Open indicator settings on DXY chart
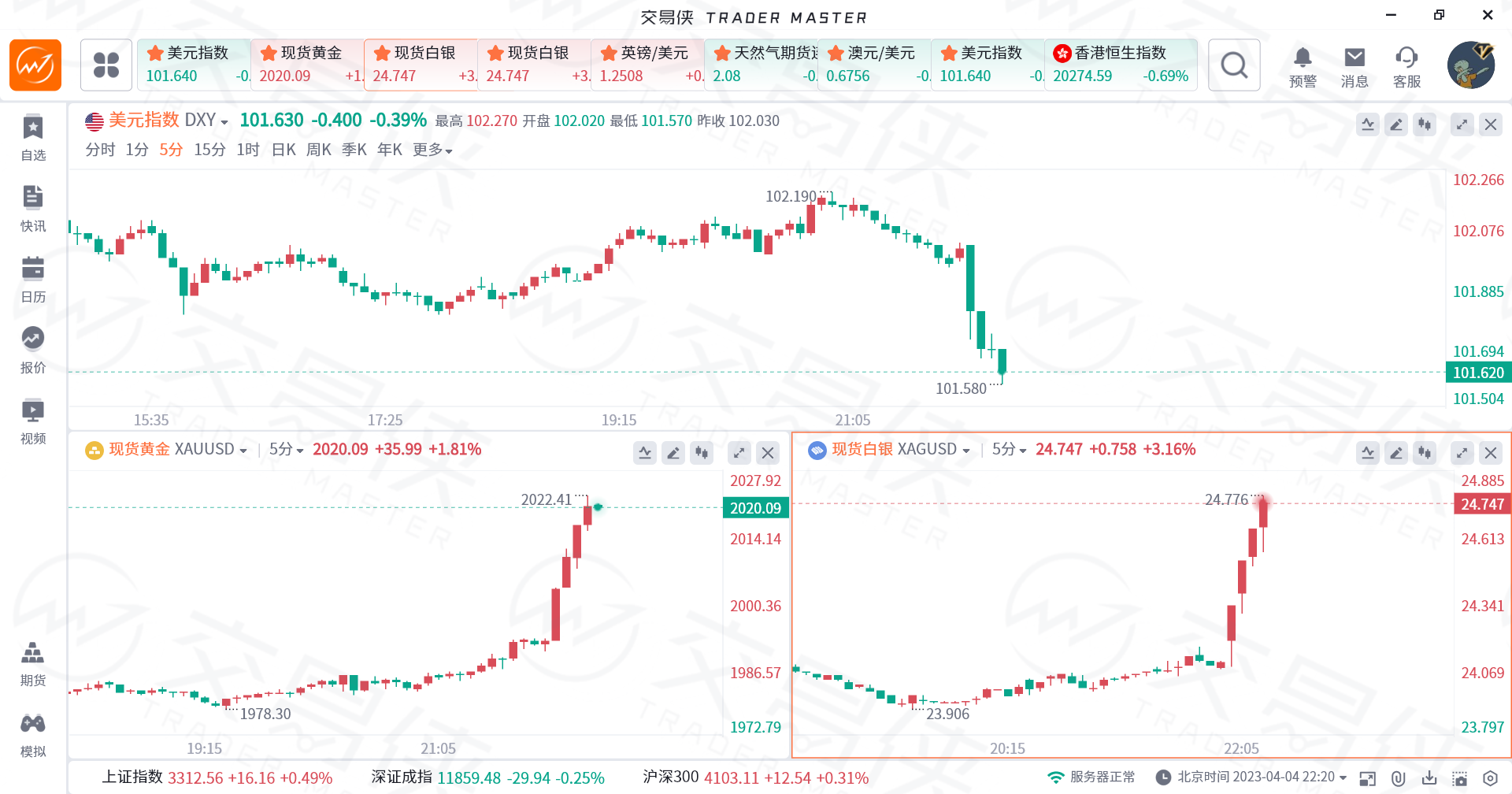Image resolution: width=1512 pixels, height=794 pixels. 1368,124
